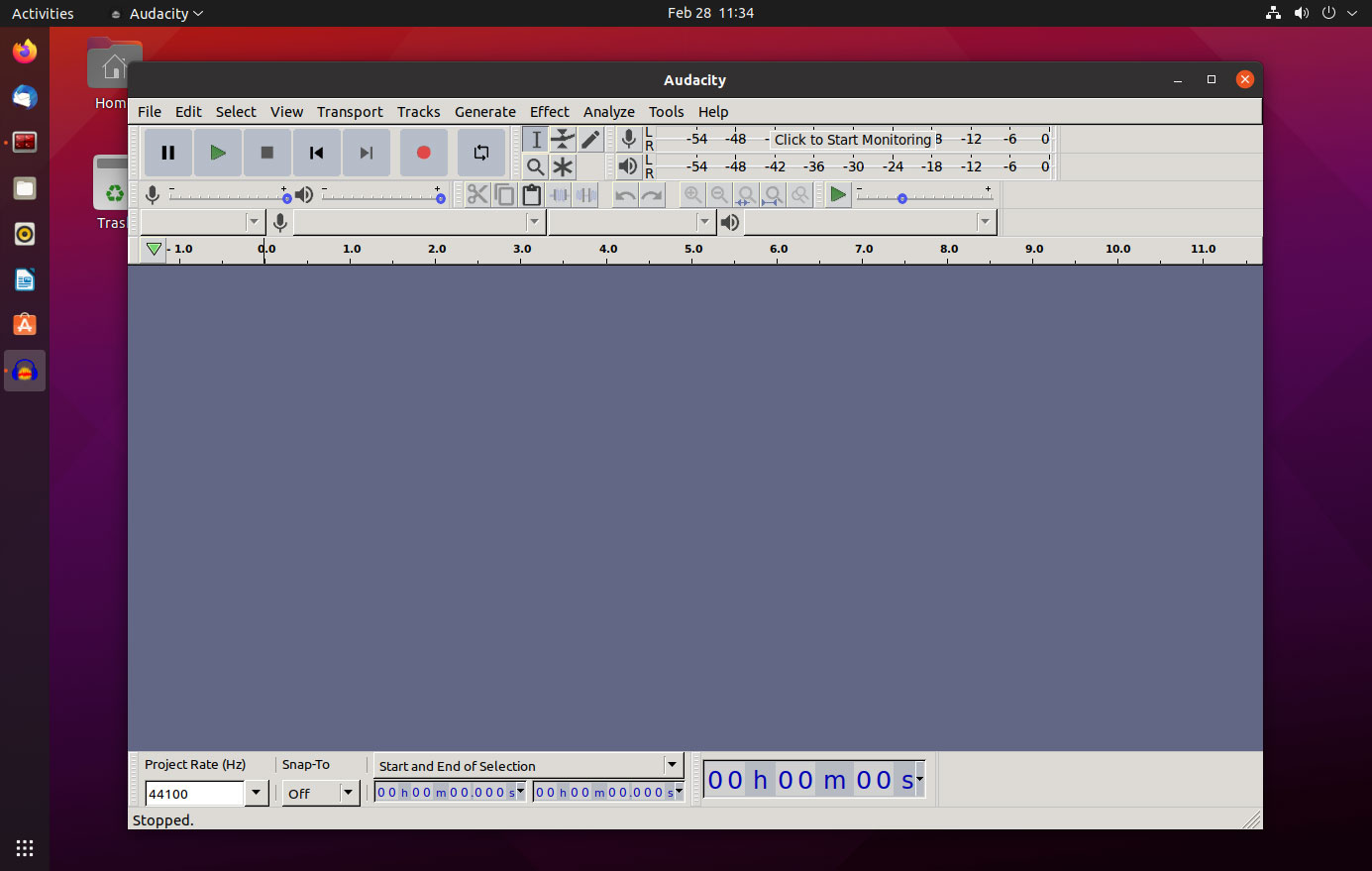Start recording a new track
This screenshot has height=871, width=1372.
(x=423, y=152)
